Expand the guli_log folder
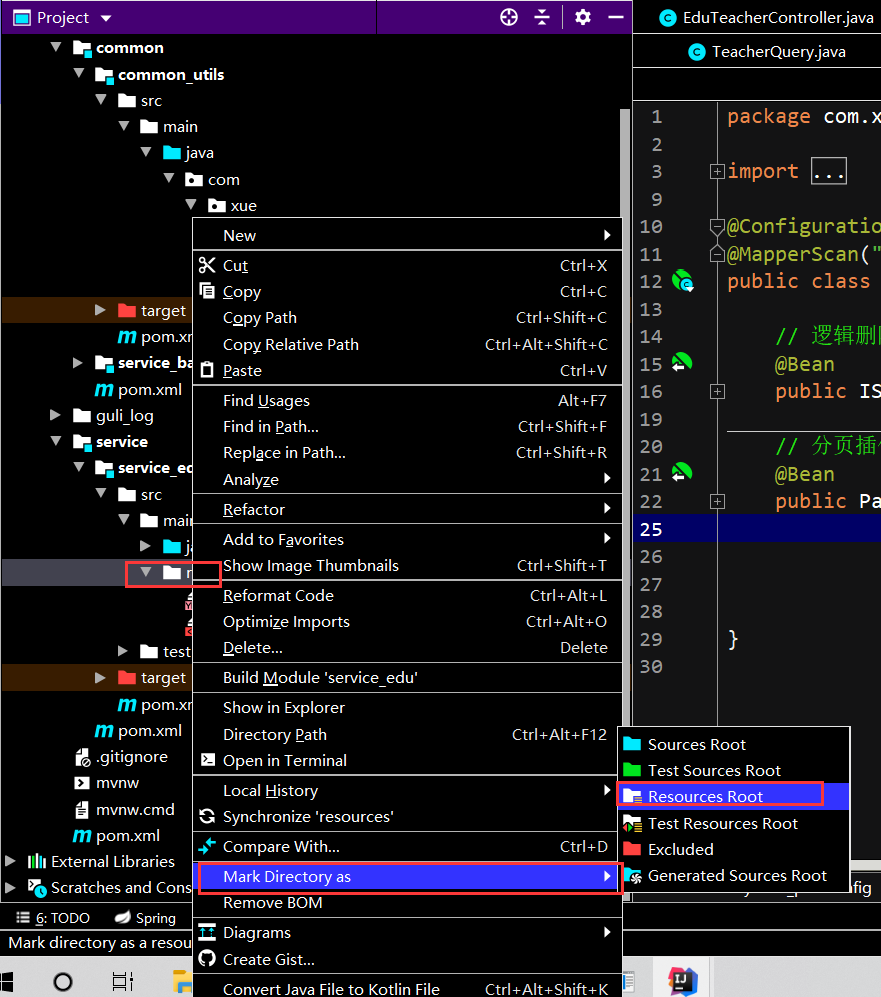 coord(56,415)
